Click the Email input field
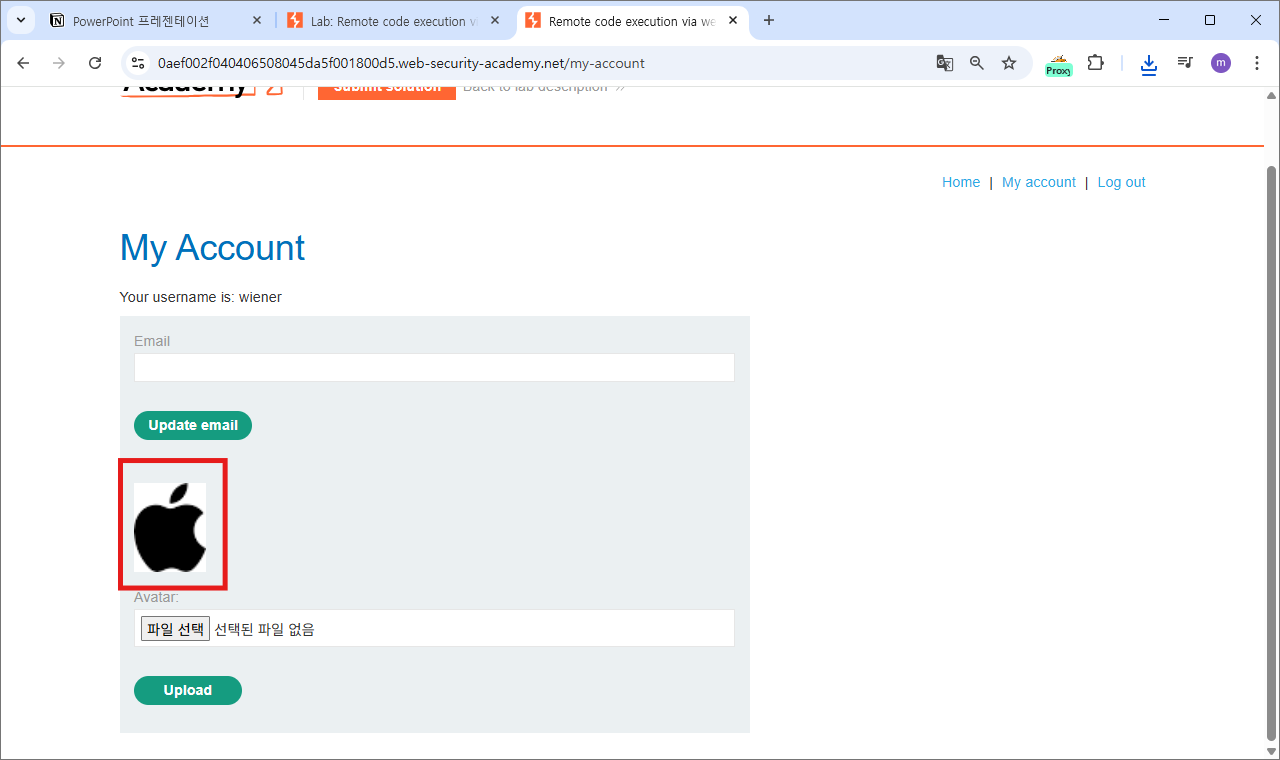 pos(434,367)
